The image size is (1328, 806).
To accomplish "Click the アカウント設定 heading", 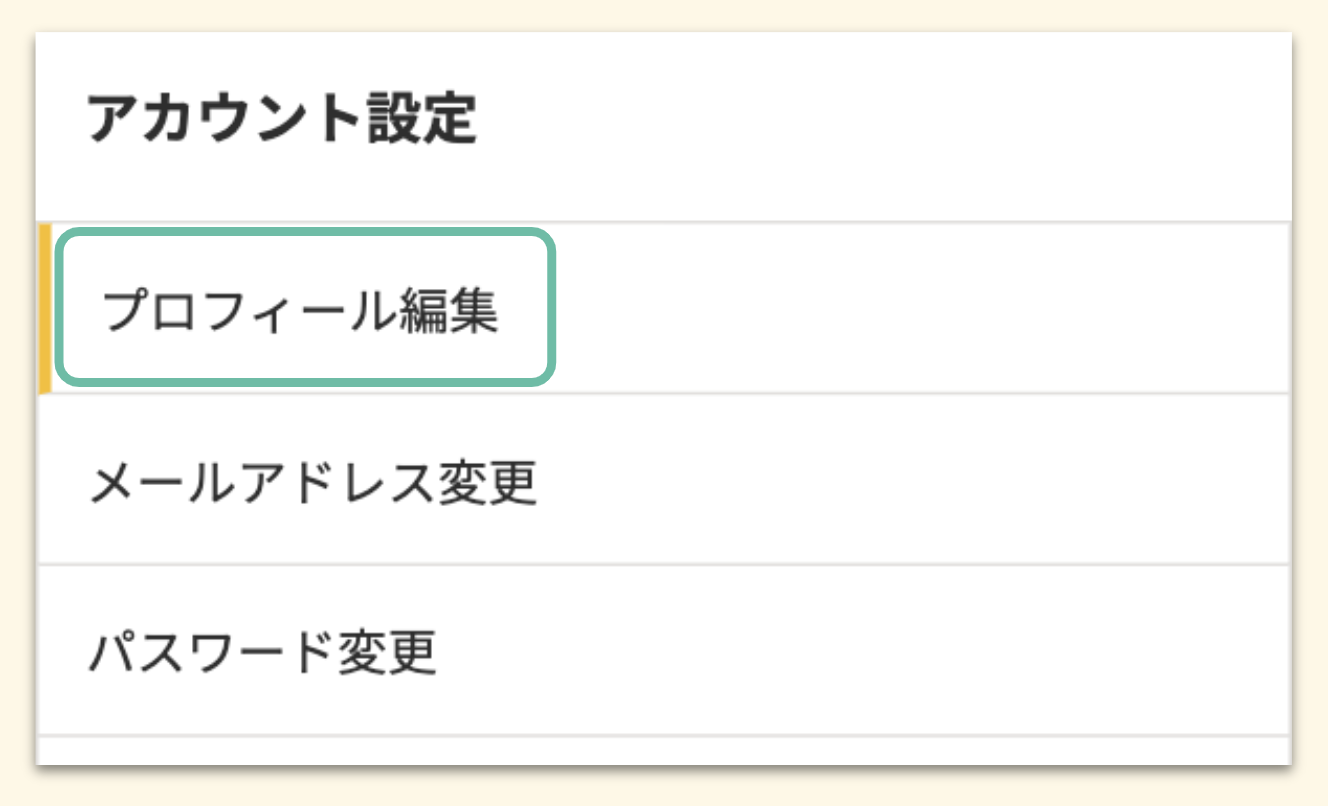I will pyautogui.click(x=281, y=120).
